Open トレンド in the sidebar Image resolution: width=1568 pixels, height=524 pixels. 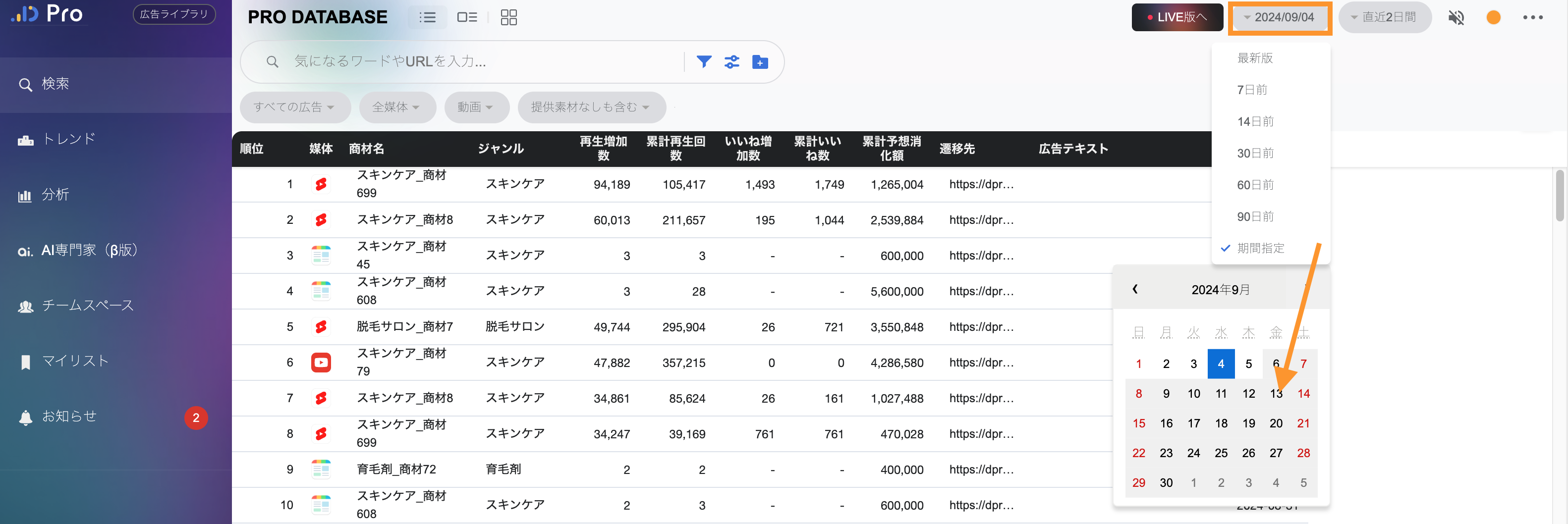(68, 139)
